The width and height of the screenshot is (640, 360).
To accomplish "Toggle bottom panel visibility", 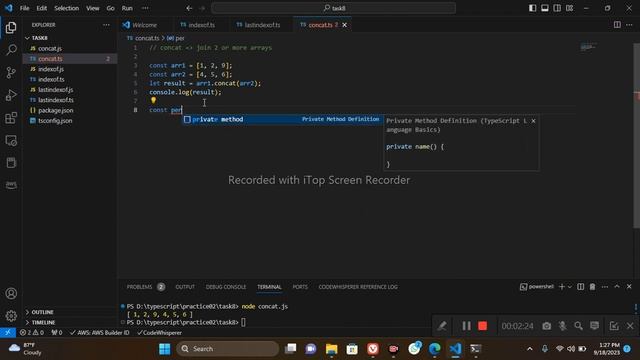I will point(544,8).
